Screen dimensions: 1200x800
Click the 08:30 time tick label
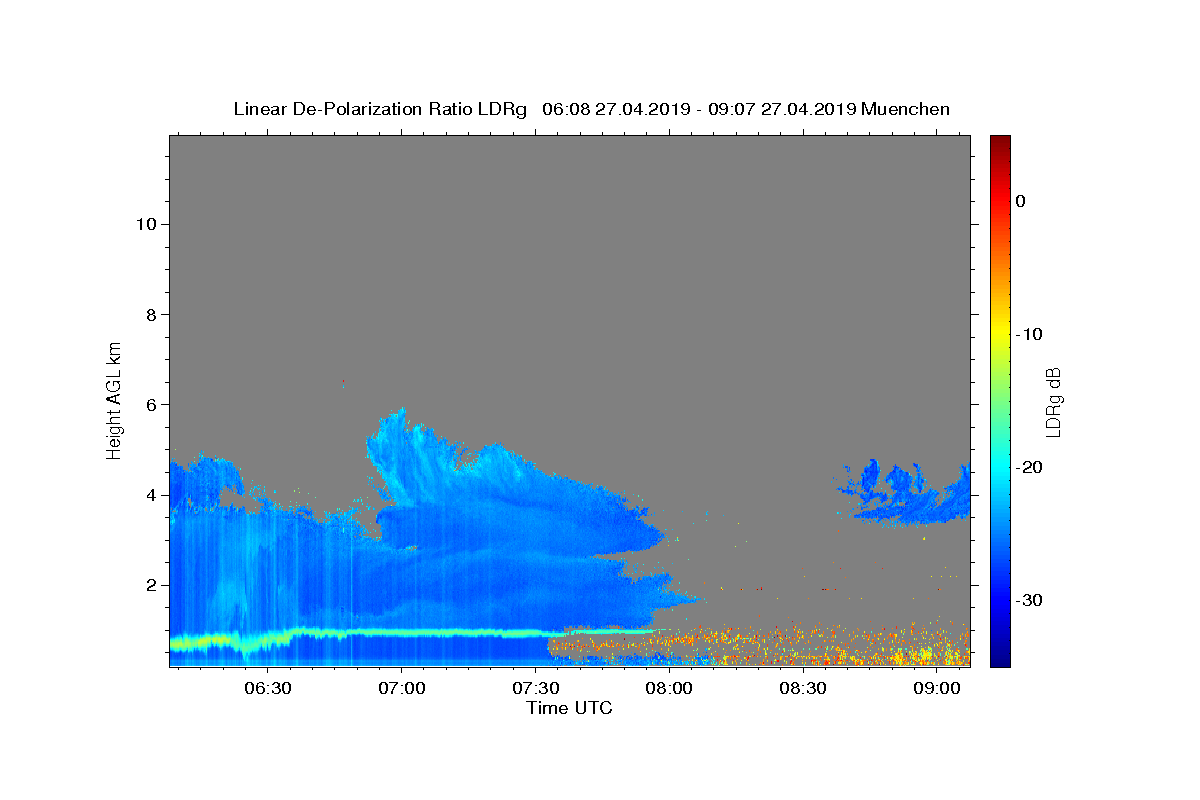pos(802,688)
